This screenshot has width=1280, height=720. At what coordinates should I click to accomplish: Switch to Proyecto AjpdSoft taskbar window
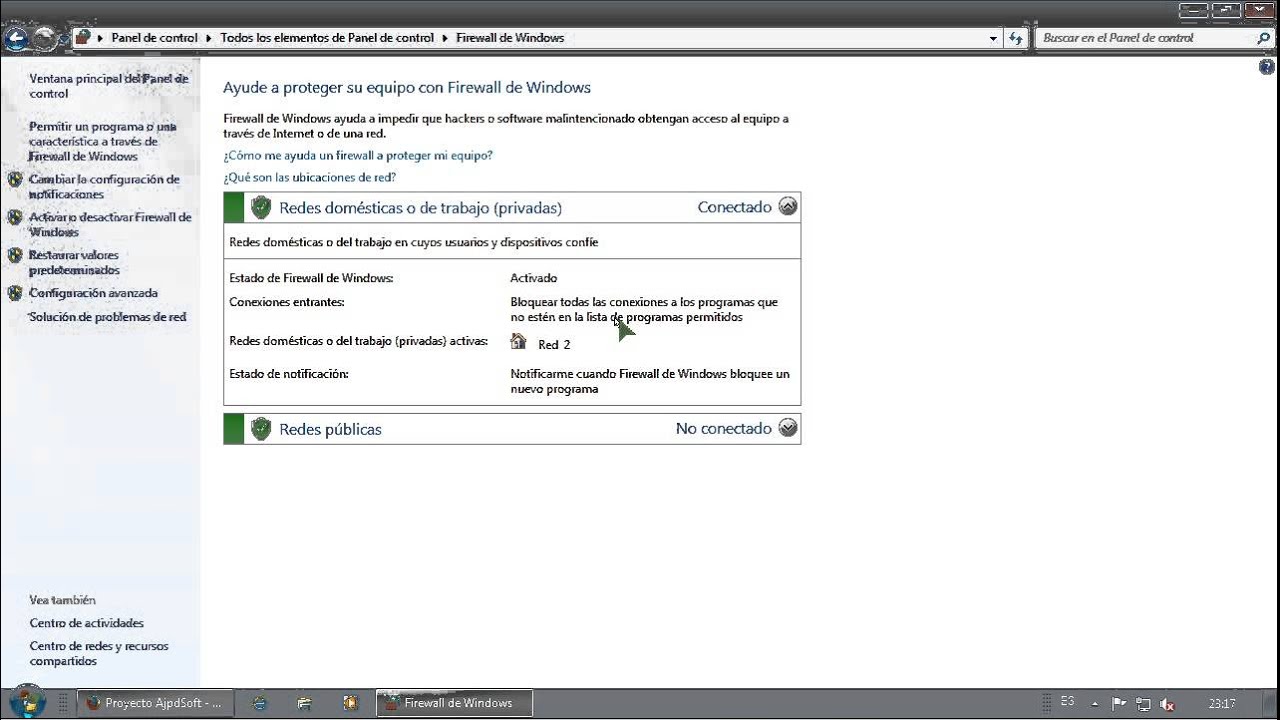coord(155,703)
